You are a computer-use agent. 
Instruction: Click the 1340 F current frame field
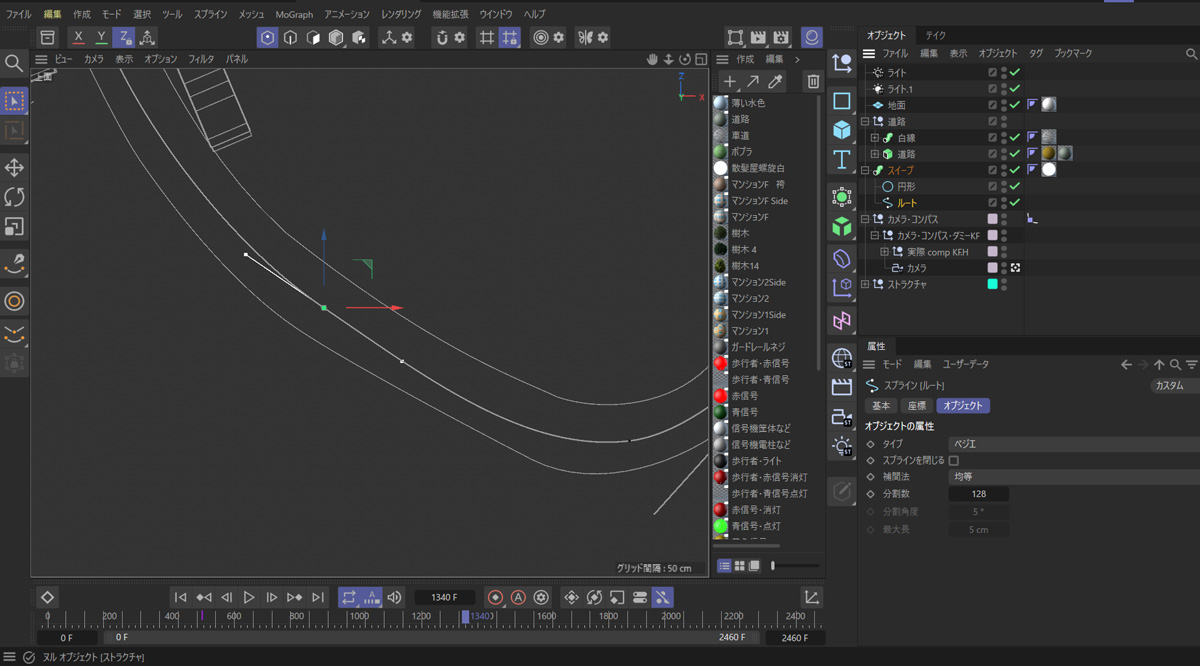click(444, 597)
